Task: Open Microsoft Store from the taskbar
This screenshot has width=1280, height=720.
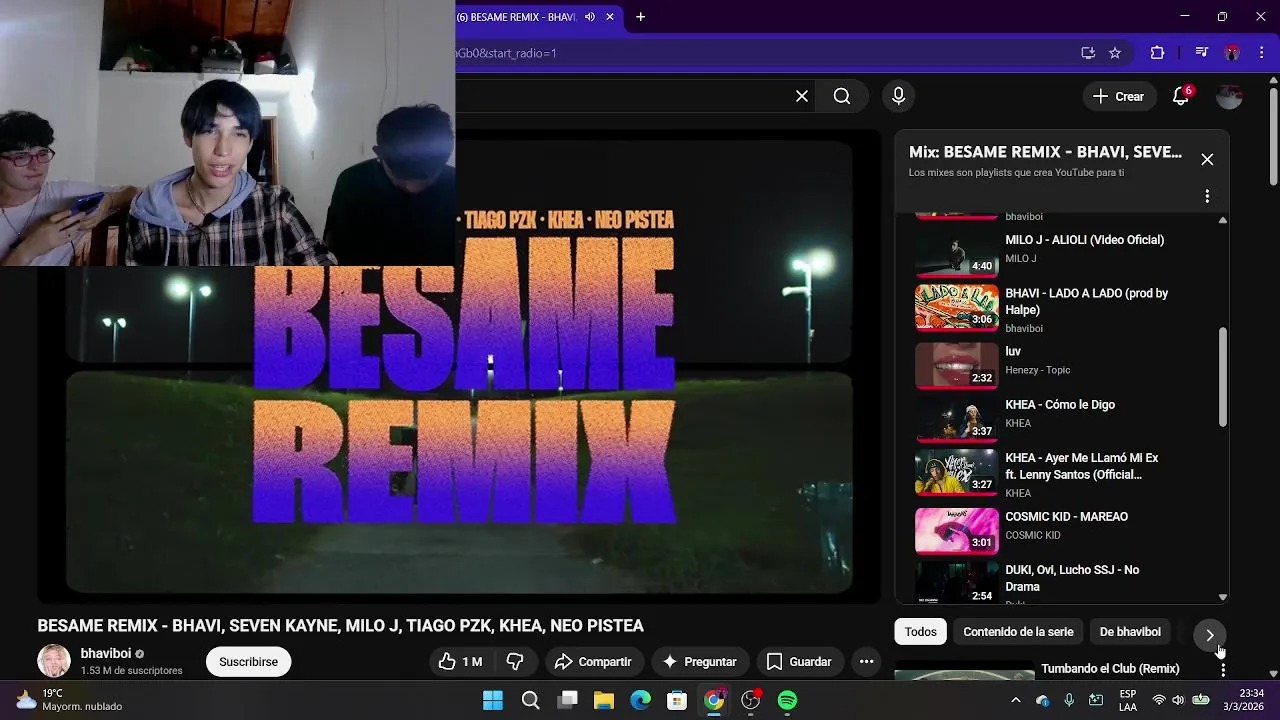Action: 677,701
